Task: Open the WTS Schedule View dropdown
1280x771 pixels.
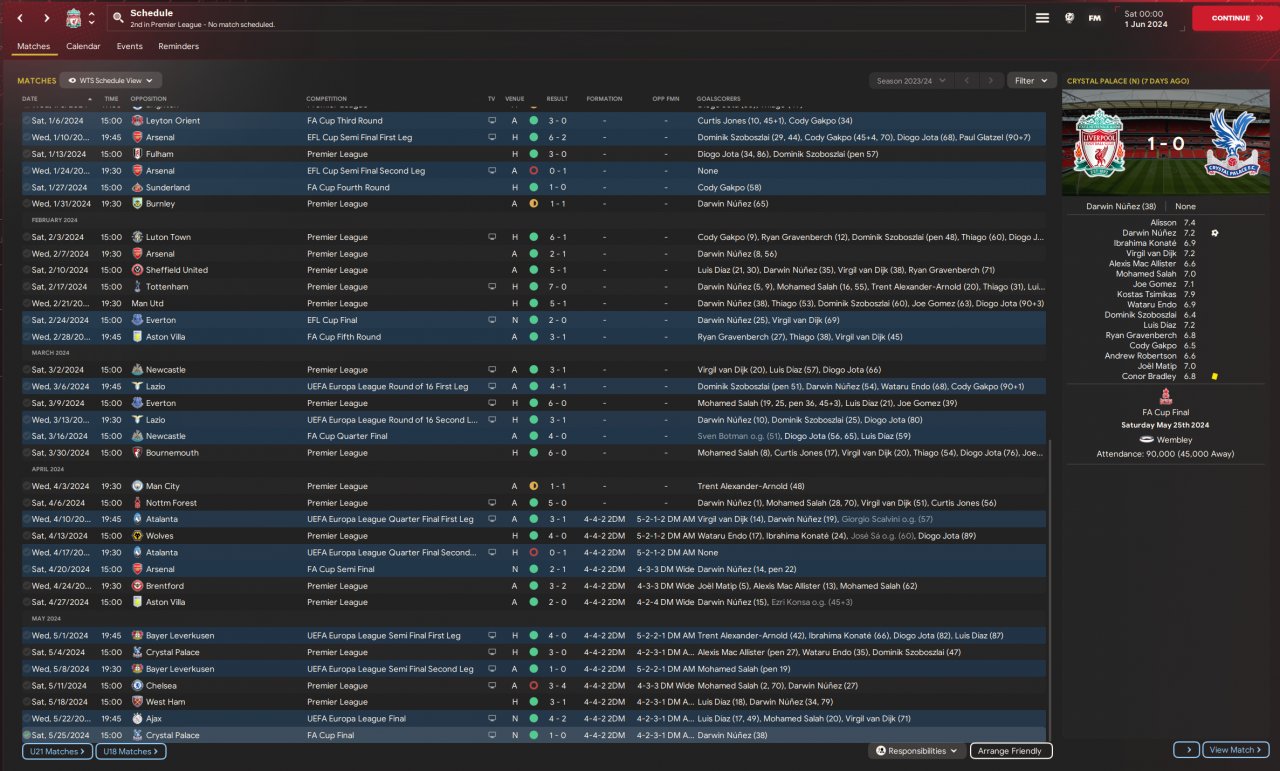Action: (111, 80)
